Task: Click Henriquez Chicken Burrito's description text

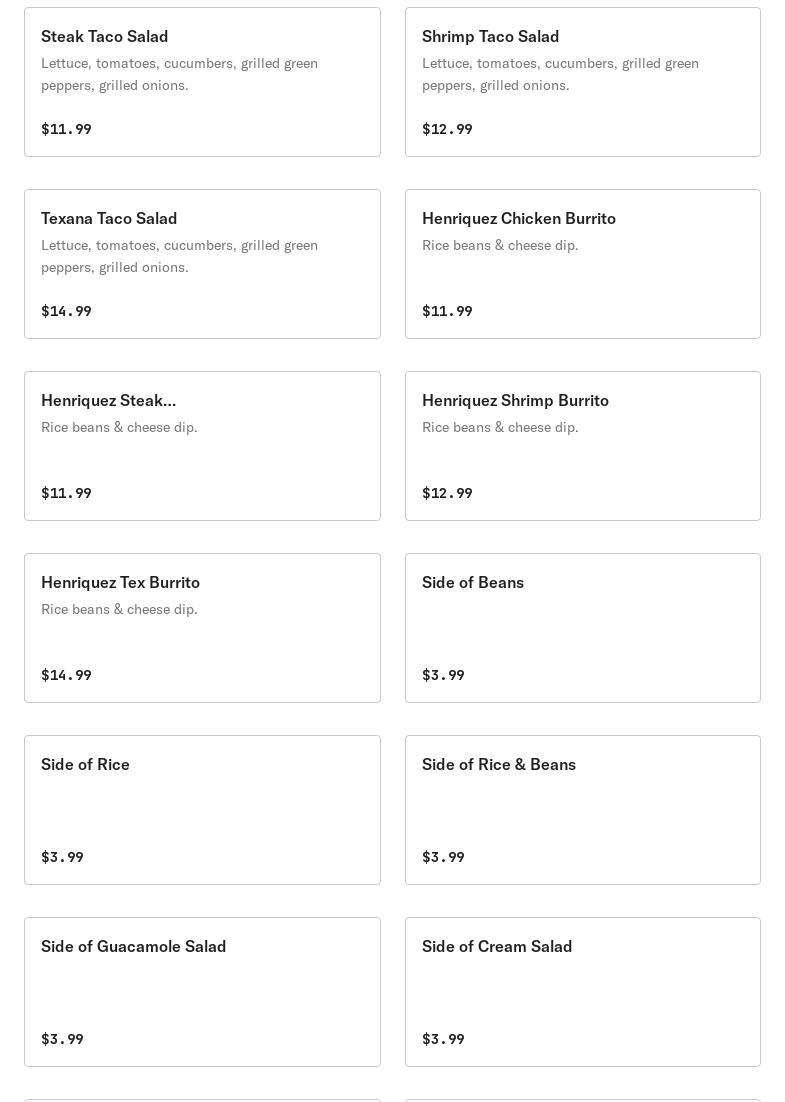Action: (x=500, y=245)
